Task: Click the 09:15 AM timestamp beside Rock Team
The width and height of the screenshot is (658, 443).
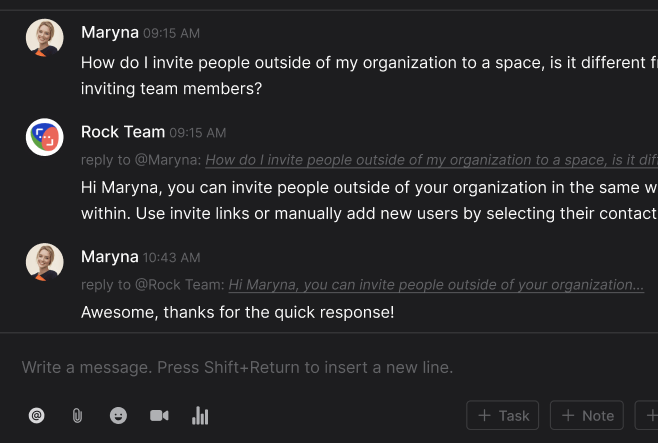Action: 198,133
